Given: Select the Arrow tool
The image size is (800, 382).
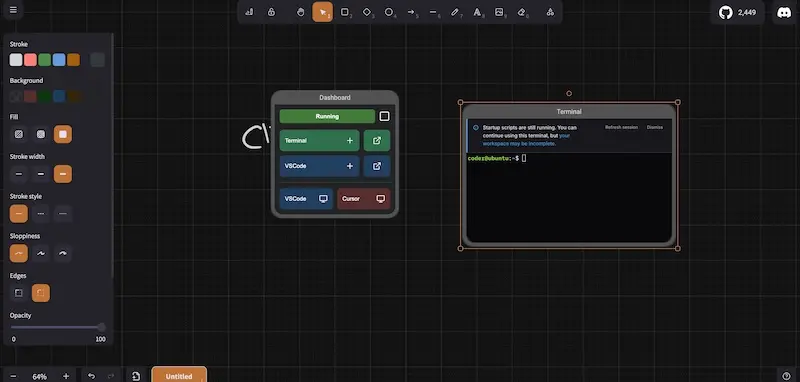Looking at the screenshot, I should 411,12.
